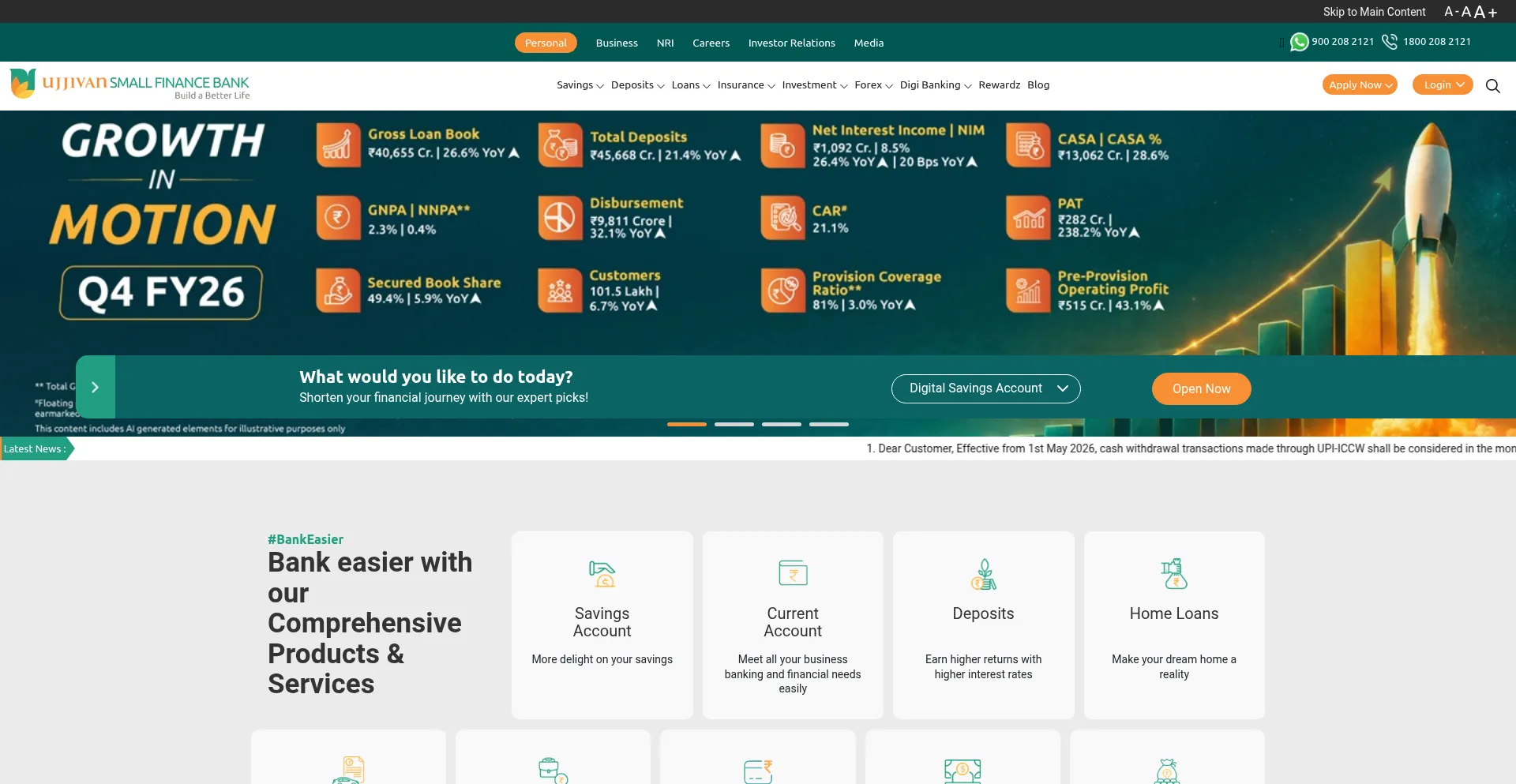Click the phone call icon beside 1800 208 2121
Viewport: 1516px width, 784px height.
[x=1390, y=42]
